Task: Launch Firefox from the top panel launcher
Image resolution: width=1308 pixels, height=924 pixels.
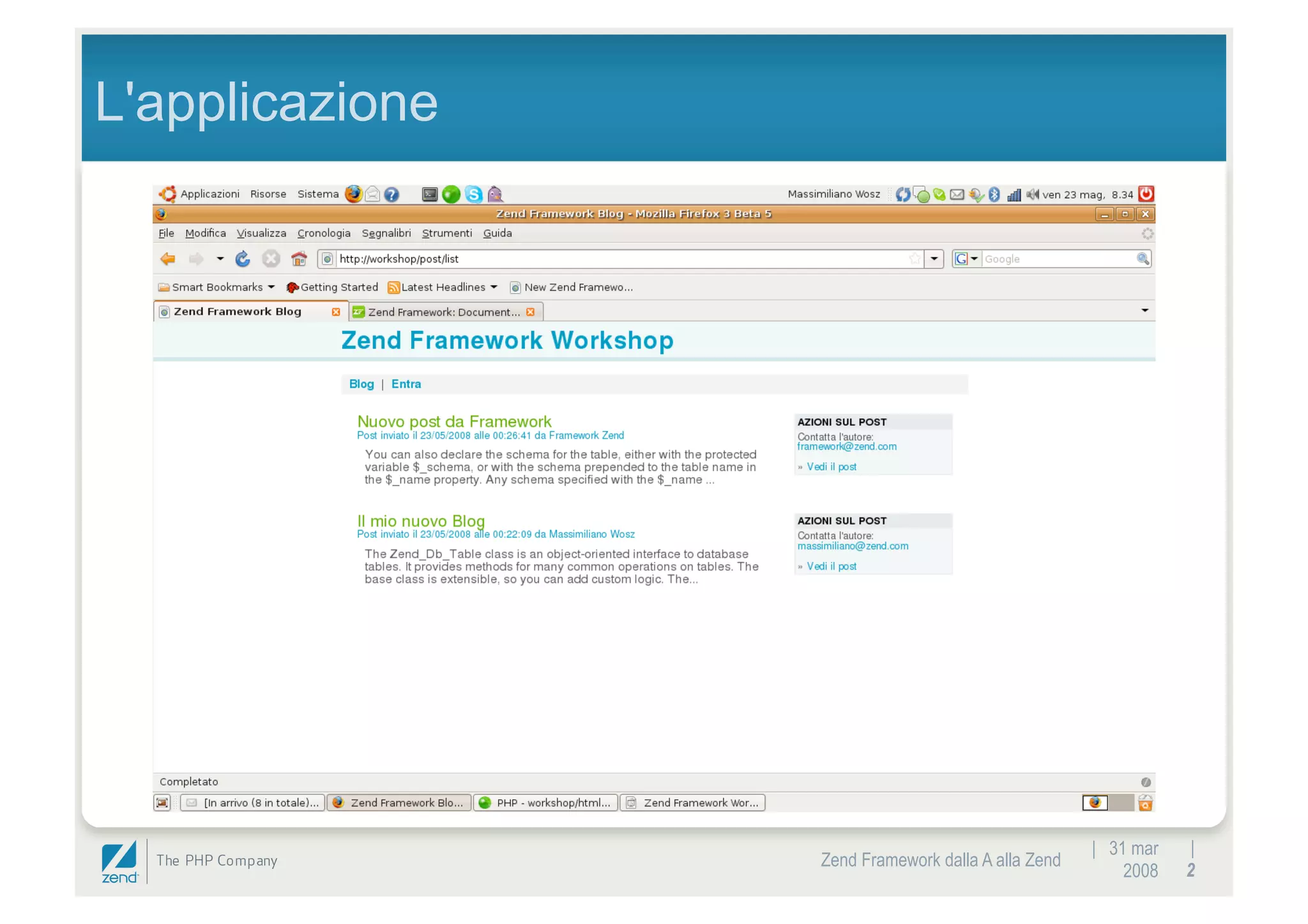Action: coord(353,193)
